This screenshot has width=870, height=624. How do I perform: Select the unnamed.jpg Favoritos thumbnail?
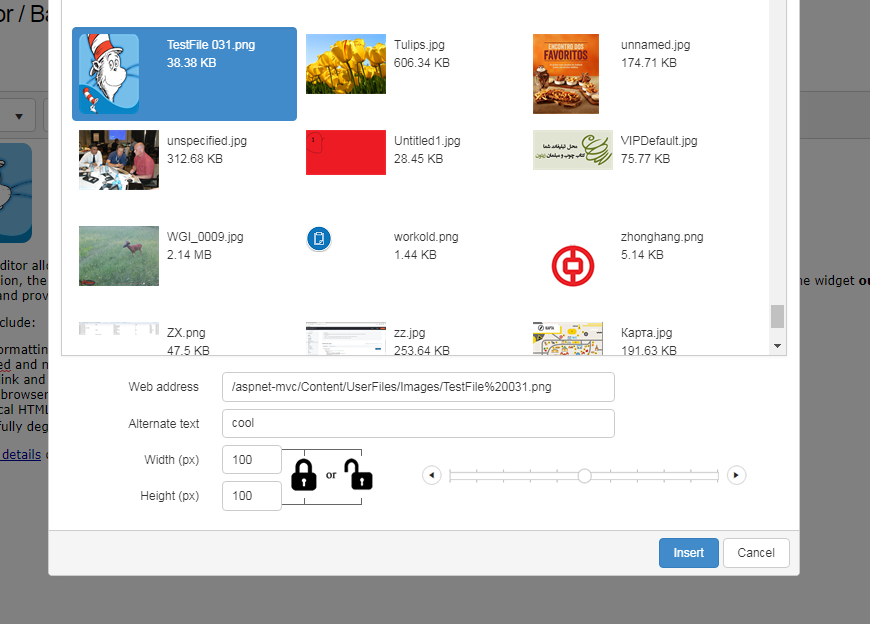point(565,74)
